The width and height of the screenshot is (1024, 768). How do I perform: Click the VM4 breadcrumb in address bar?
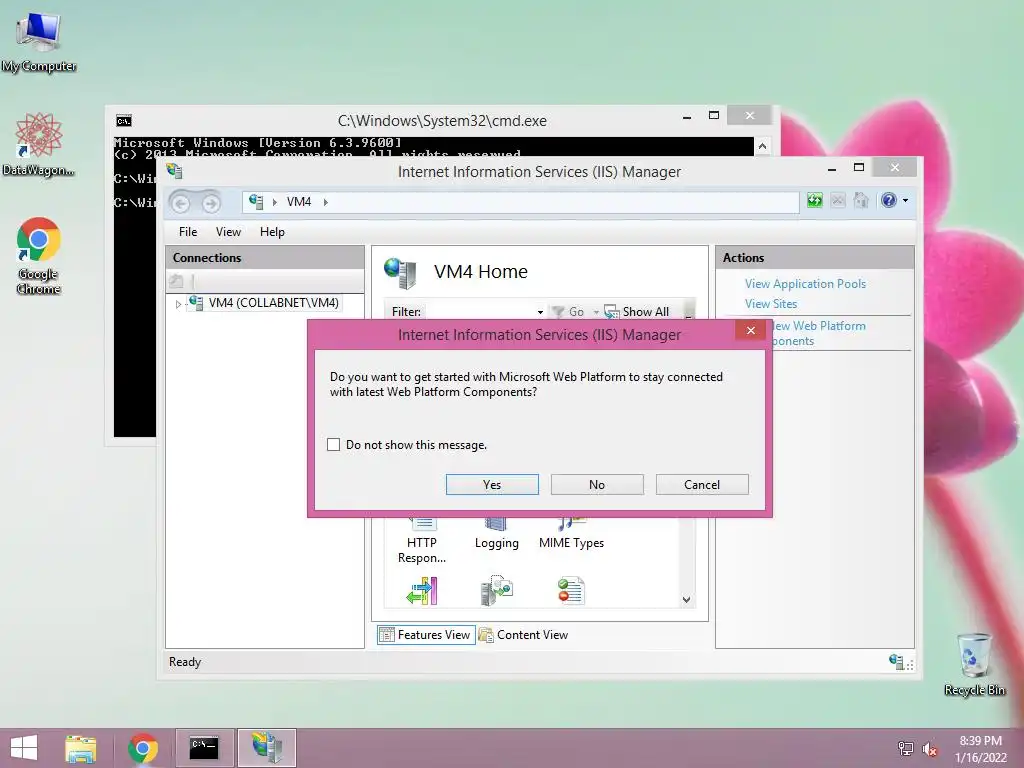pos(298,202)
